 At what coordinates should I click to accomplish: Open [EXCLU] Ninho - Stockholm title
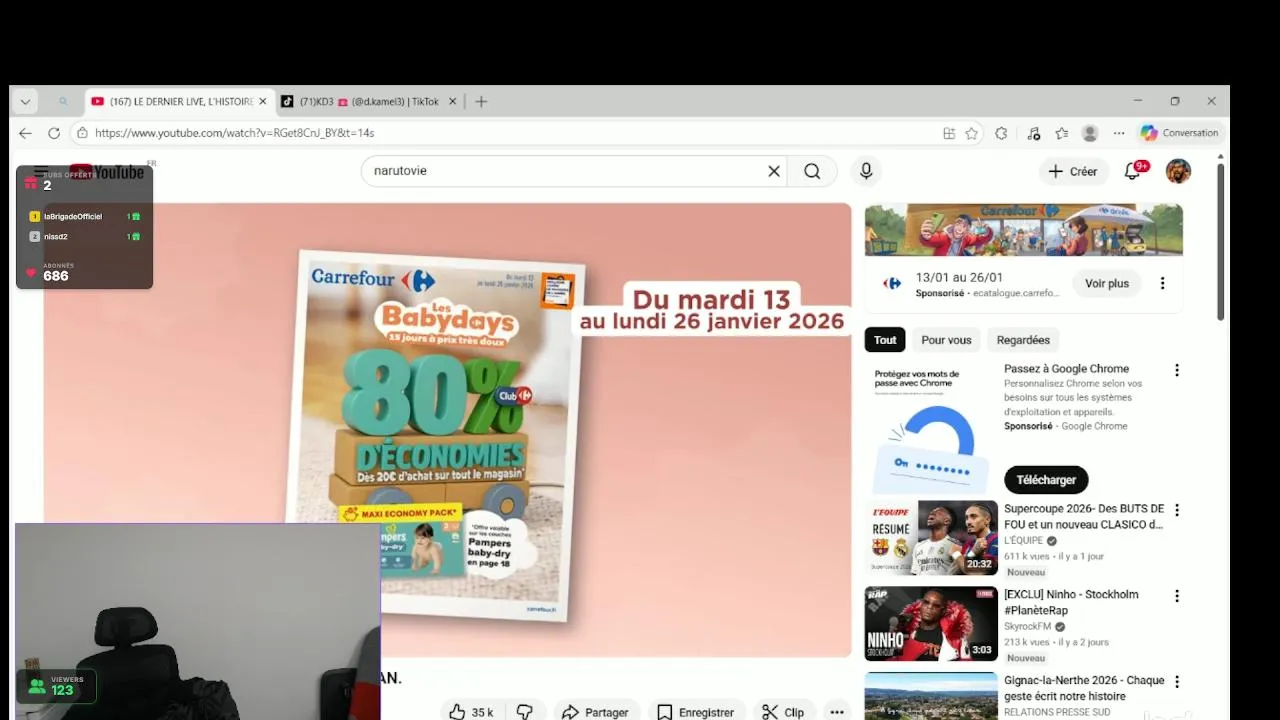[x=1071, y=602]
